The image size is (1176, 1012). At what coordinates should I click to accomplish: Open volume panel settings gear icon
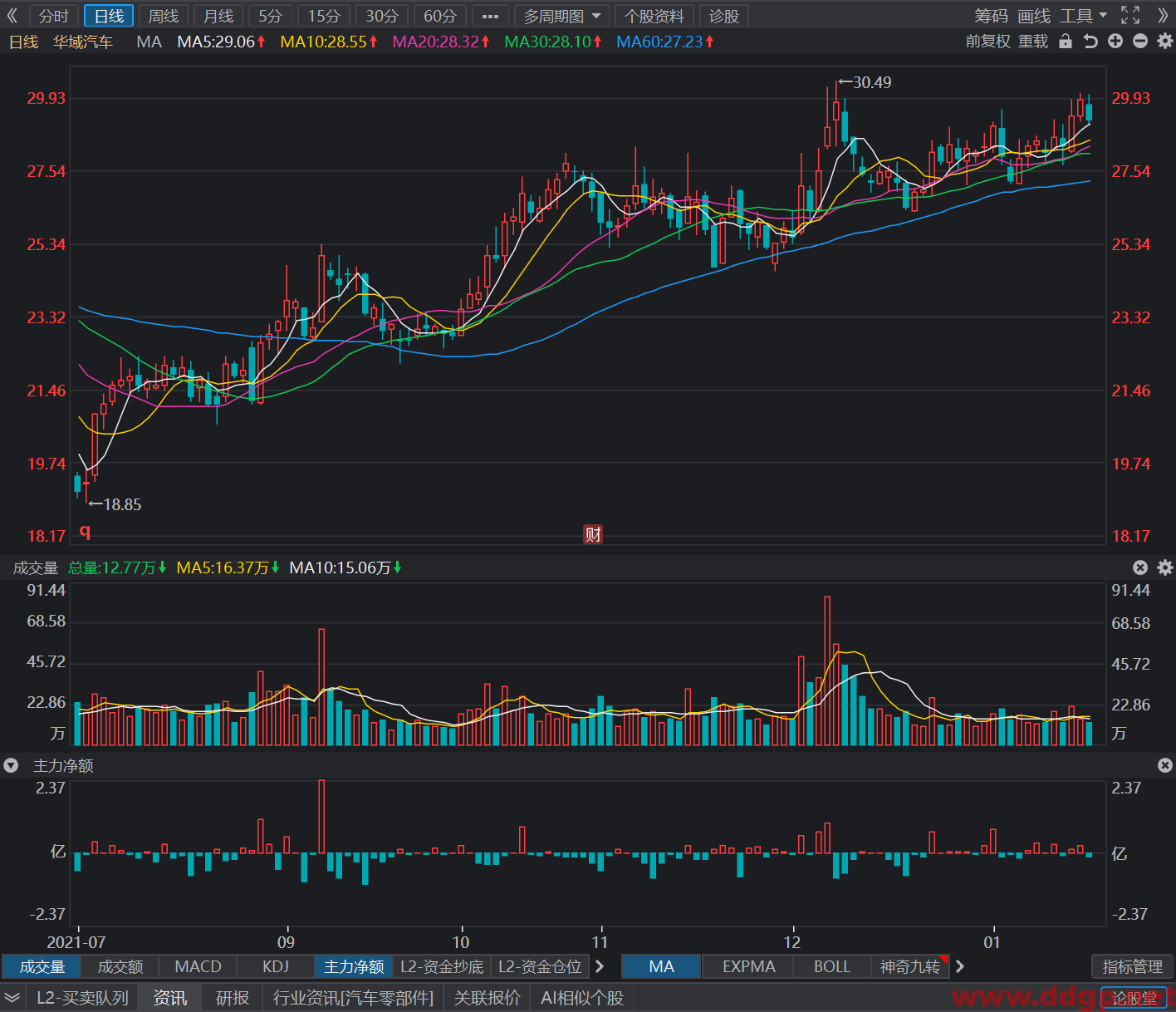point(1165,567)
